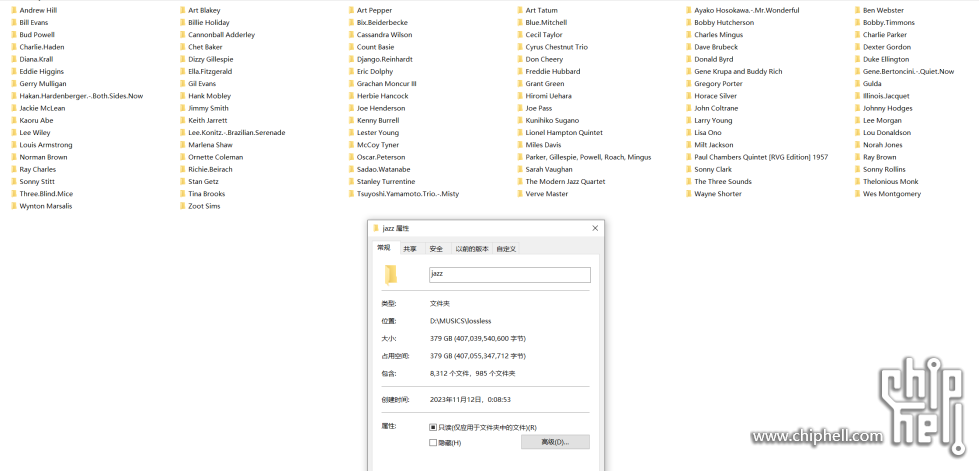Click the Miles Davis folder icon
Screen dimensions: 979x471
click(x=519, y=145)
